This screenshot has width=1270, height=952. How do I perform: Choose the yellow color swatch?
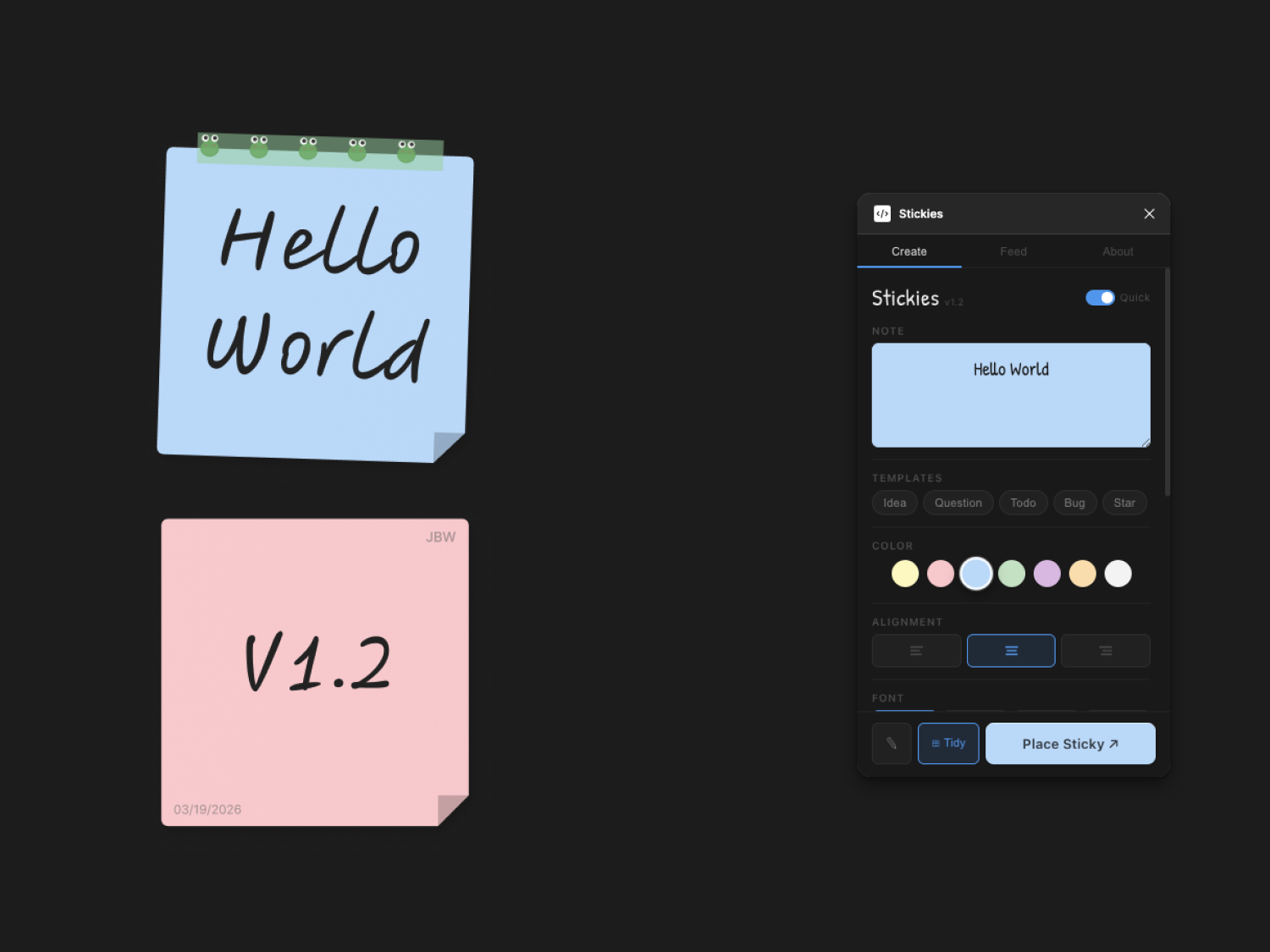click(905, 574)
